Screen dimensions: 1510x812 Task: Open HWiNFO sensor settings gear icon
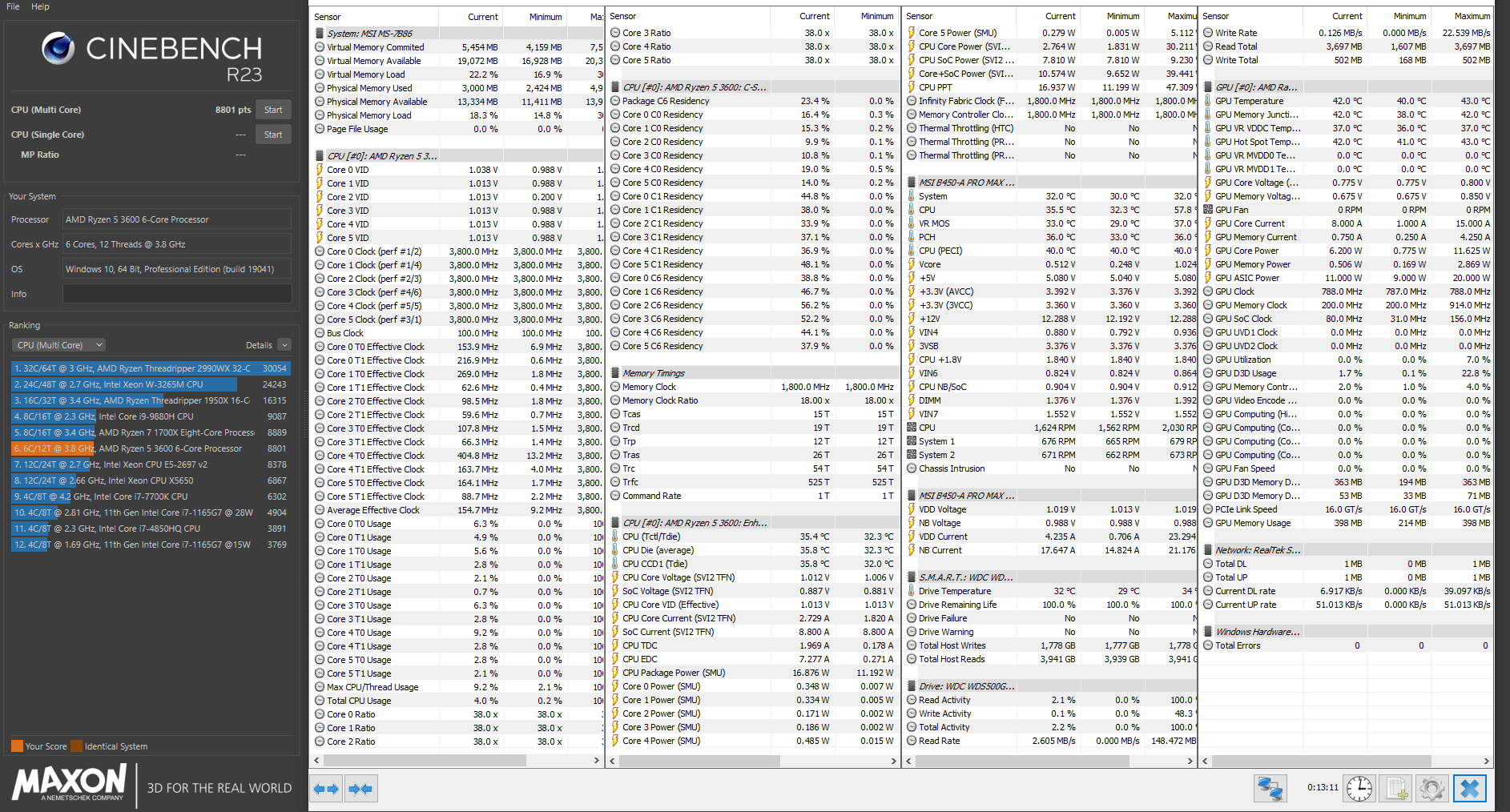coord(1432,789)
